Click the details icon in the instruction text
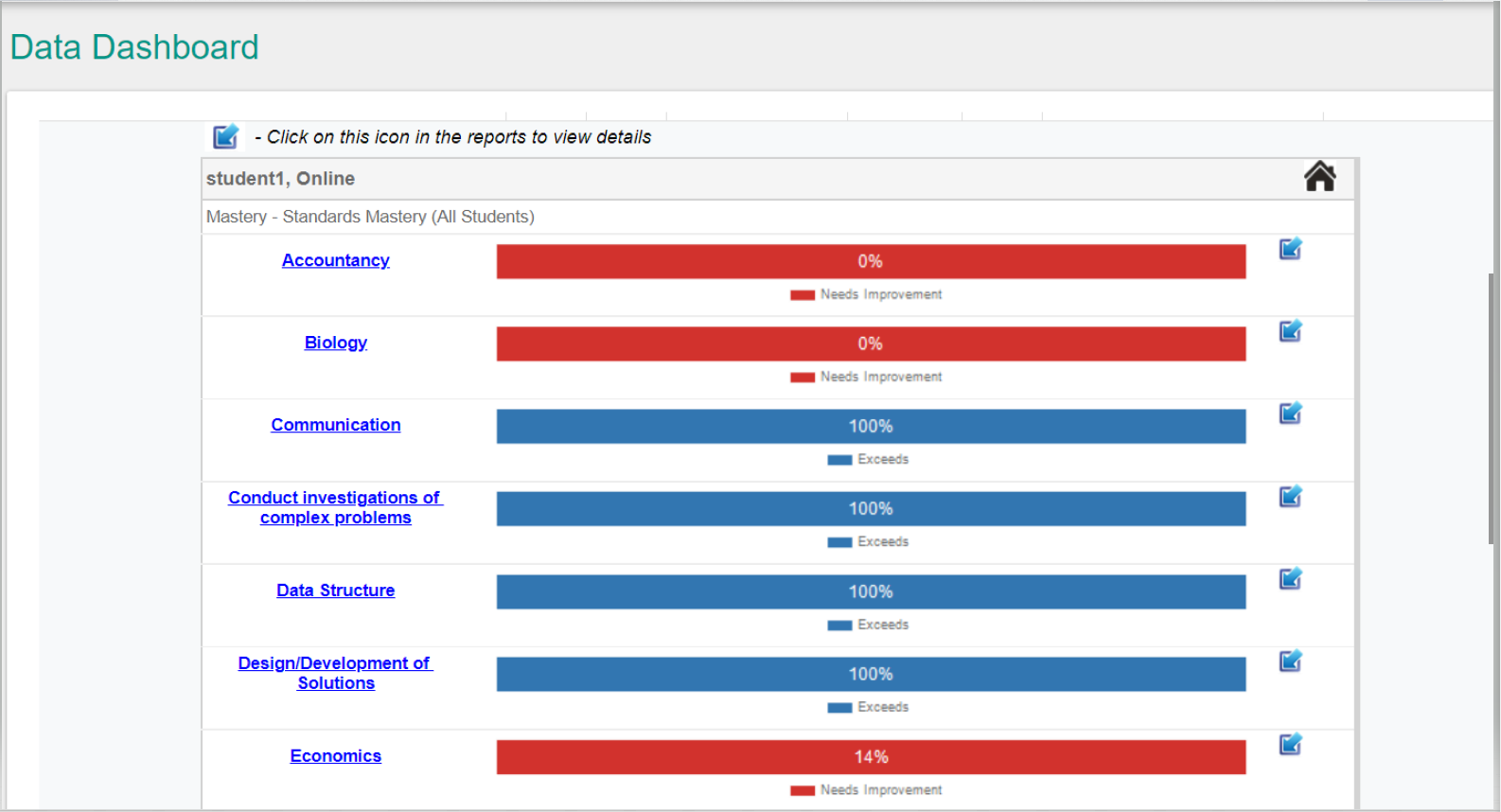1501x812 pixels. (x=225, y=136)
